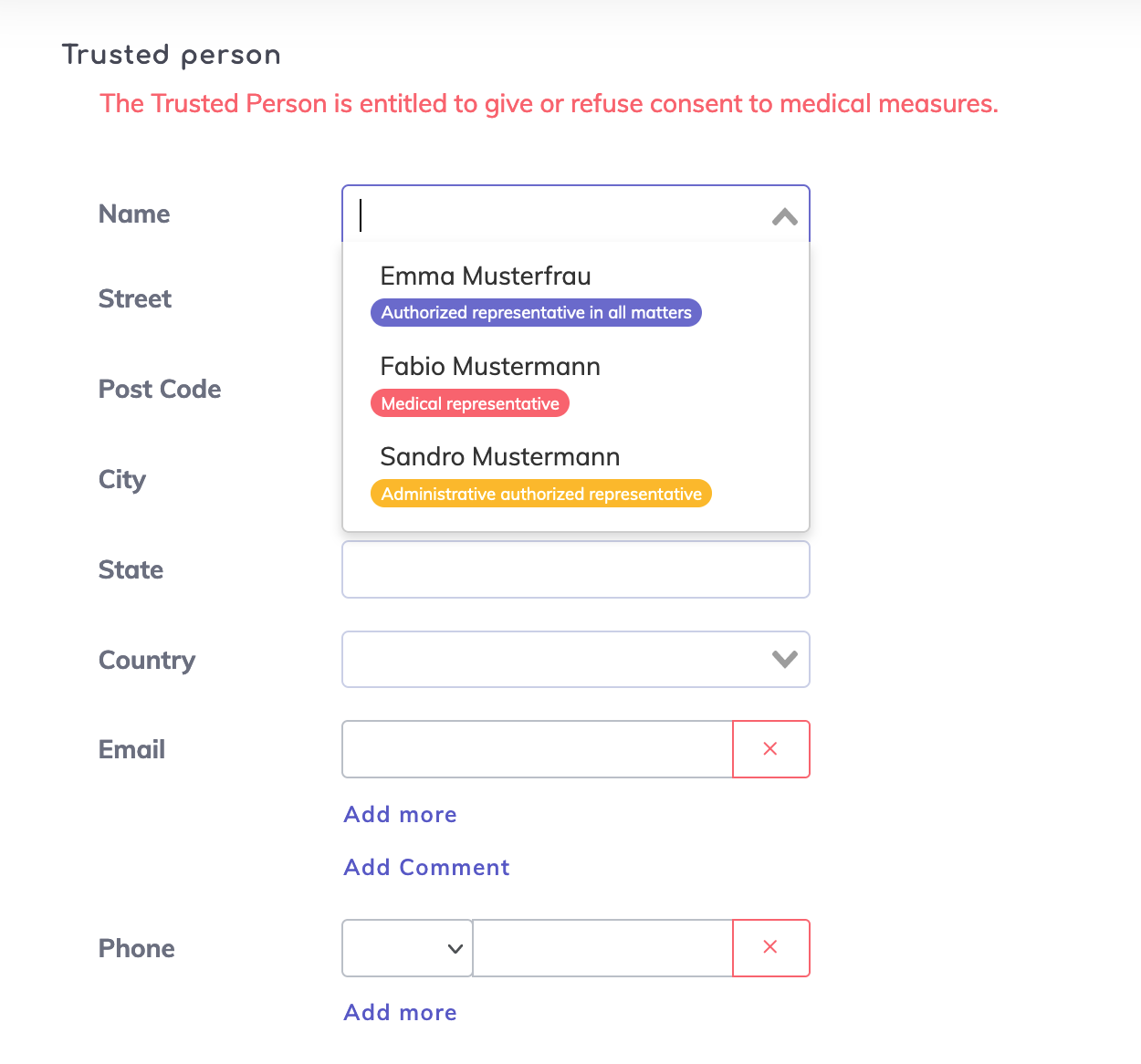Click the Trusted person heading
Image resolution: width=1141 pixels, height=1064 pixels.
click(171, 55)
